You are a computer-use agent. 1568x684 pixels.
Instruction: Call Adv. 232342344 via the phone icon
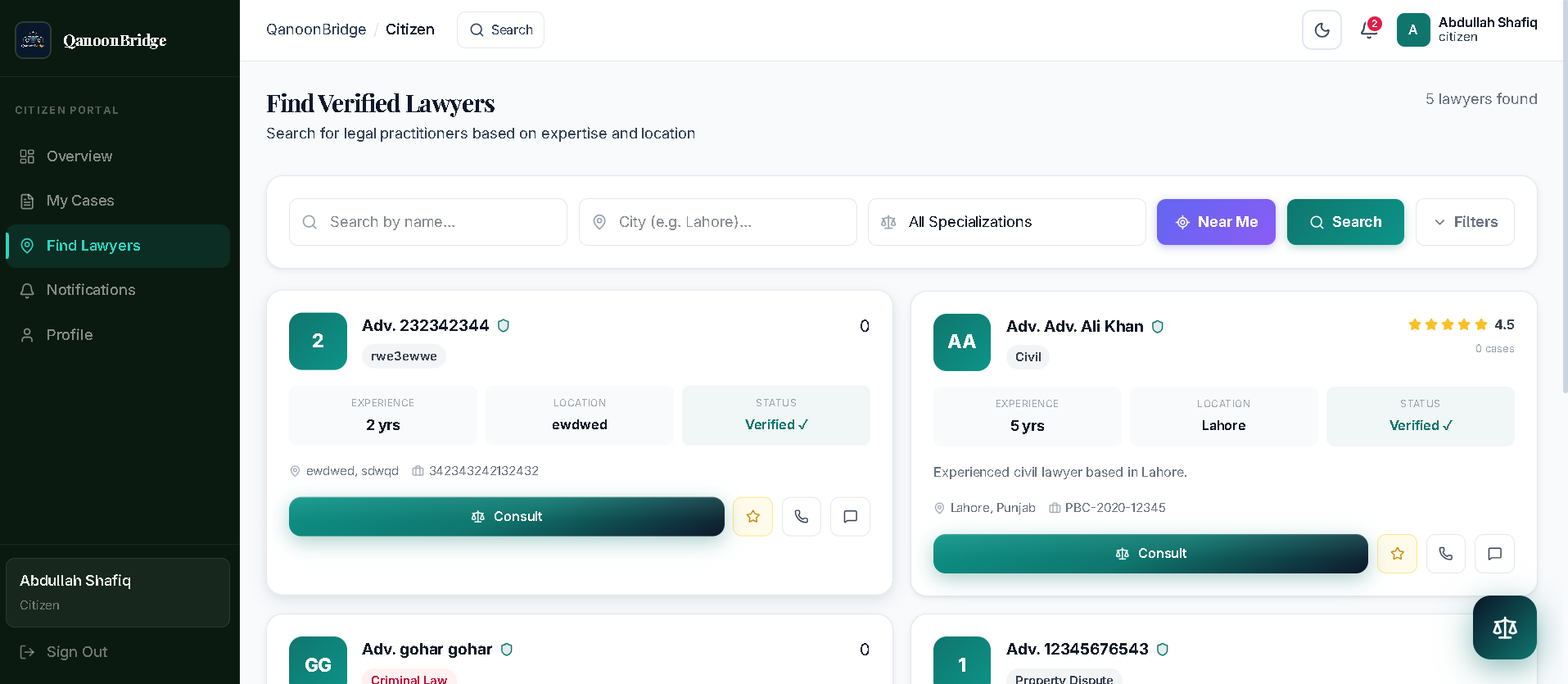(802, 517)
